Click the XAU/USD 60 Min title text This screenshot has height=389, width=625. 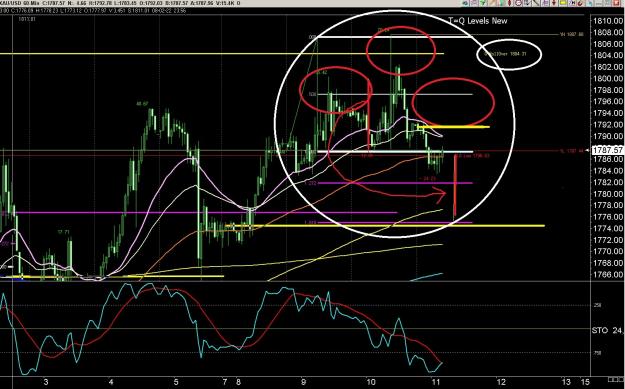pos(19,3)
